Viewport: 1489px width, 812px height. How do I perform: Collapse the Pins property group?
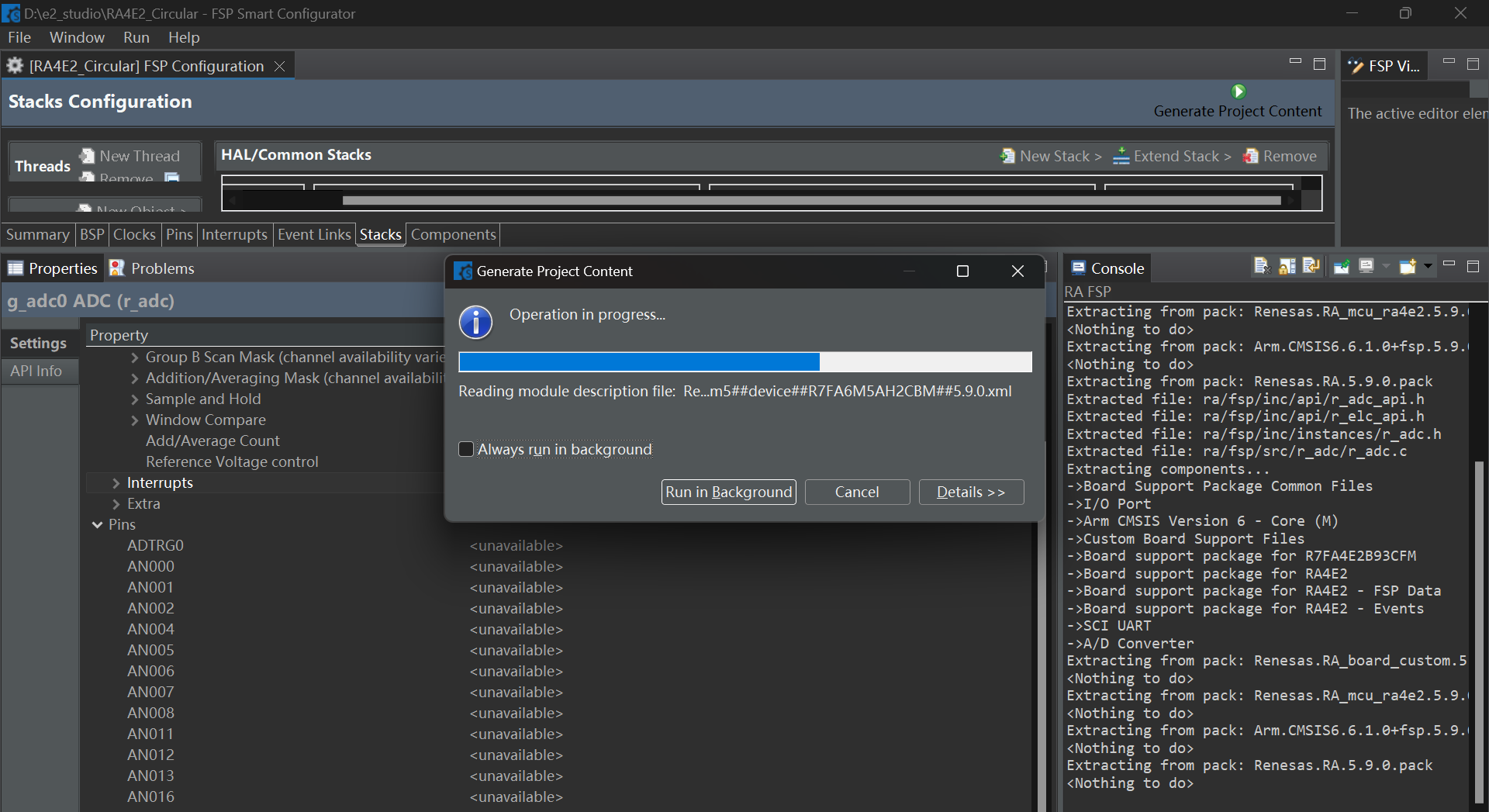tap(97, 525)
